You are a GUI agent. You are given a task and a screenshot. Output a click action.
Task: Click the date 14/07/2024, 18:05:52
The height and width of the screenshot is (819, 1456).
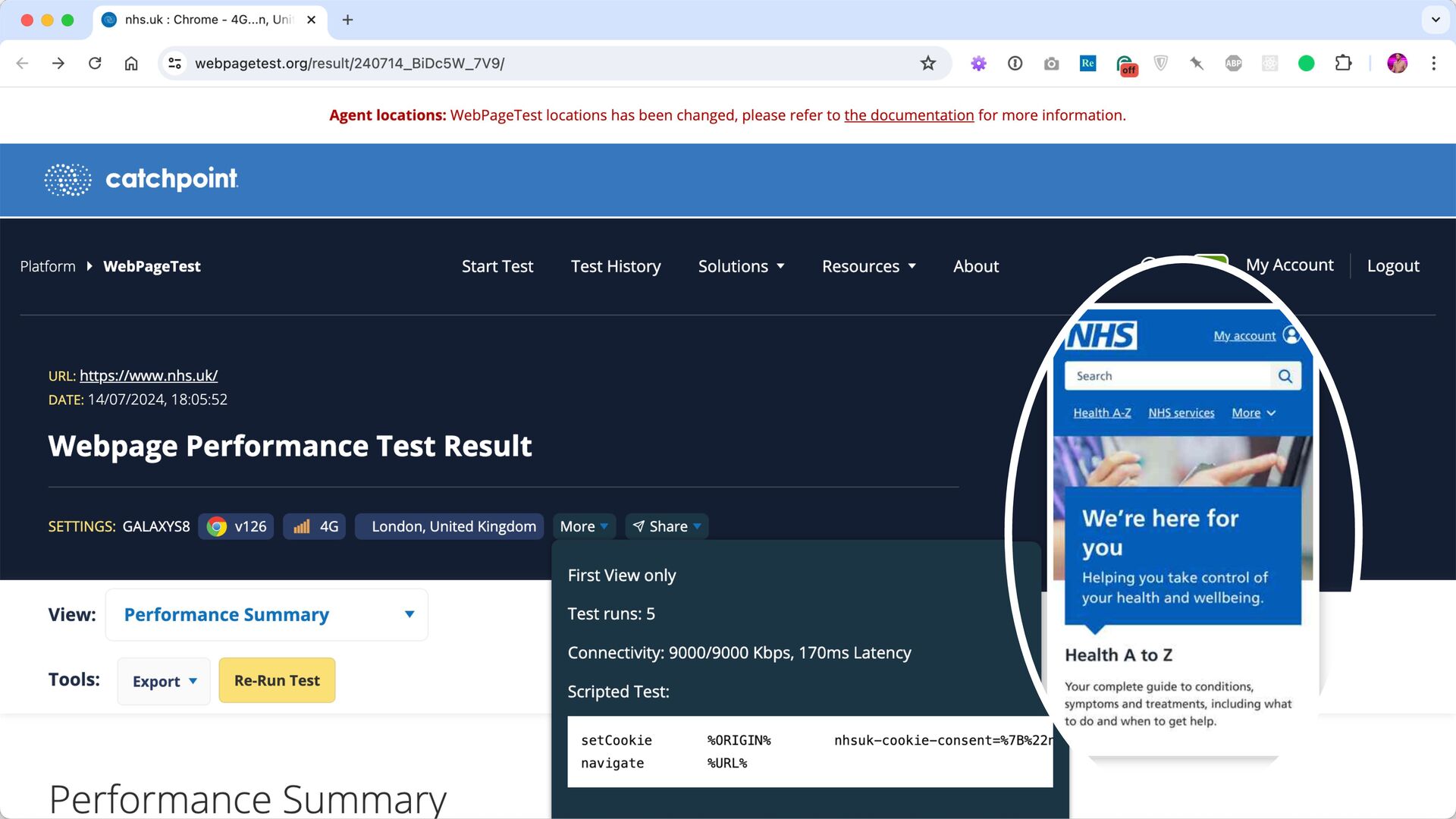(157, 400)
